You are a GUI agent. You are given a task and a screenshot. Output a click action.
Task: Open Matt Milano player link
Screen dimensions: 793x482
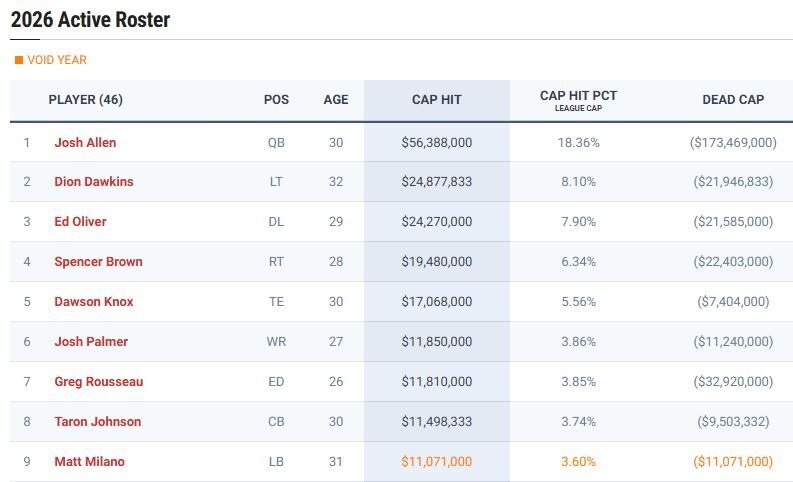point(89,462)
